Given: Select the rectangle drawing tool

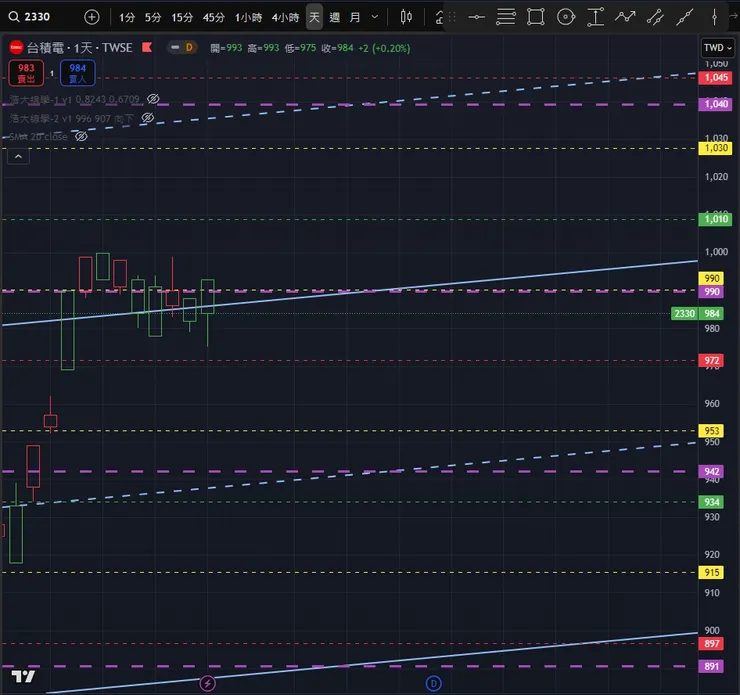Looking at the screenshot, I should 536,17.
